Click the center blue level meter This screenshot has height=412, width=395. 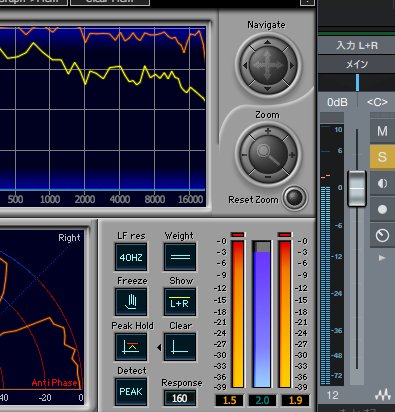(262, 314)
